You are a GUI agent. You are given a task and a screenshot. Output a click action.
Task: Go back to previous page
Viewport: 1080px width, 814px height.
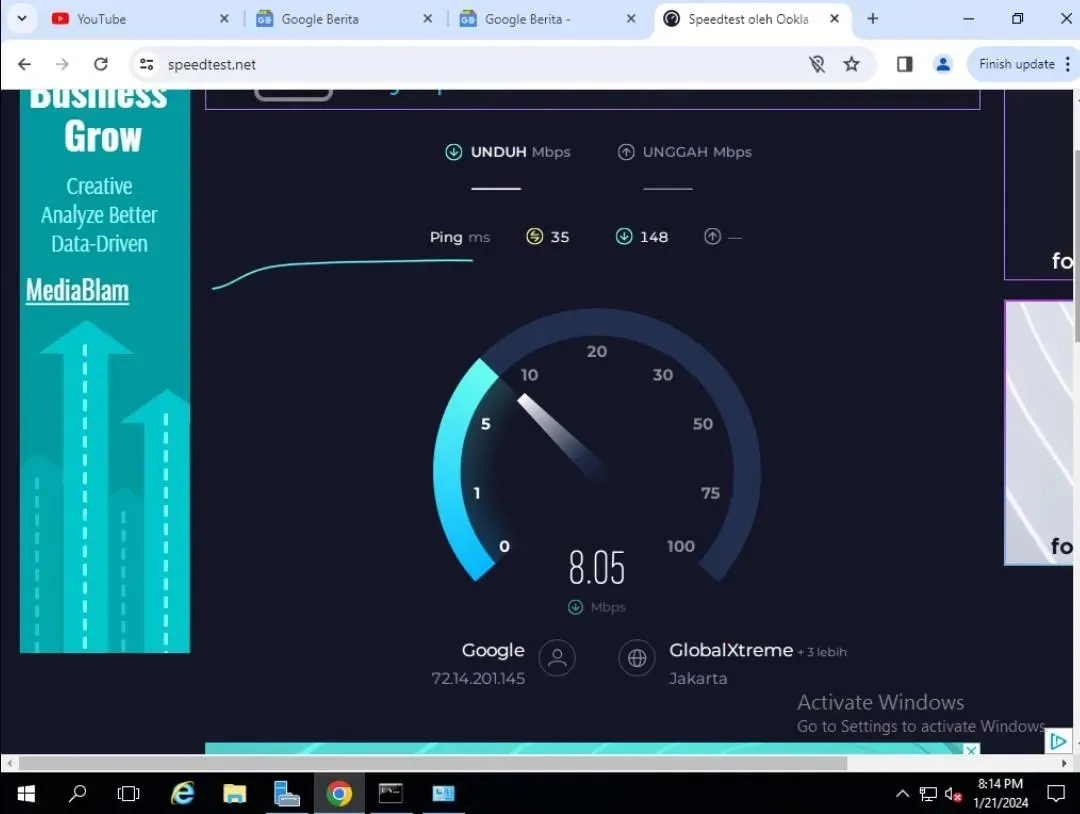[x=25, y=64]
